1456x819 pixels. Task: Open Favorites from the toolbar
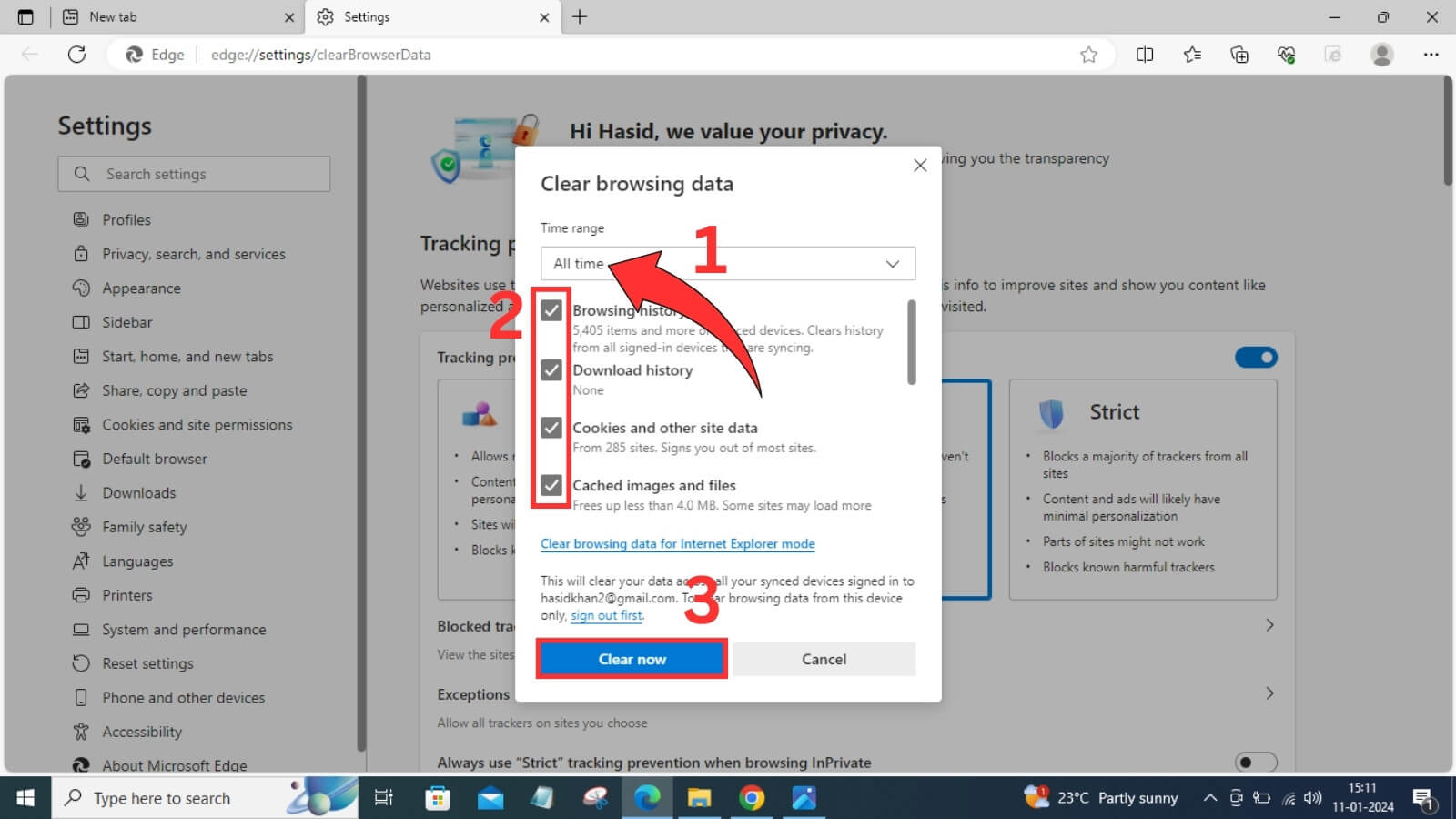[x=1191, y=55]
